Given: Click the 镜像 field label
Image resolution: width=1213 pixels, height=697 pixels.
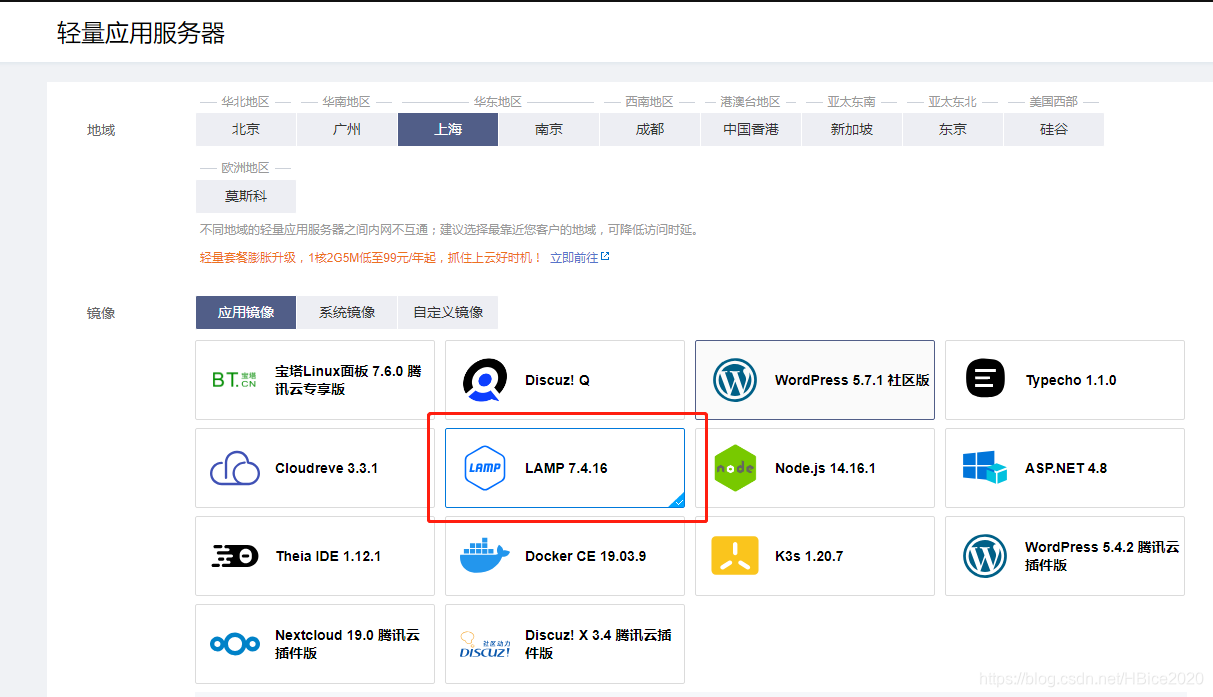Looking at the screenshot, I should 101,313.
